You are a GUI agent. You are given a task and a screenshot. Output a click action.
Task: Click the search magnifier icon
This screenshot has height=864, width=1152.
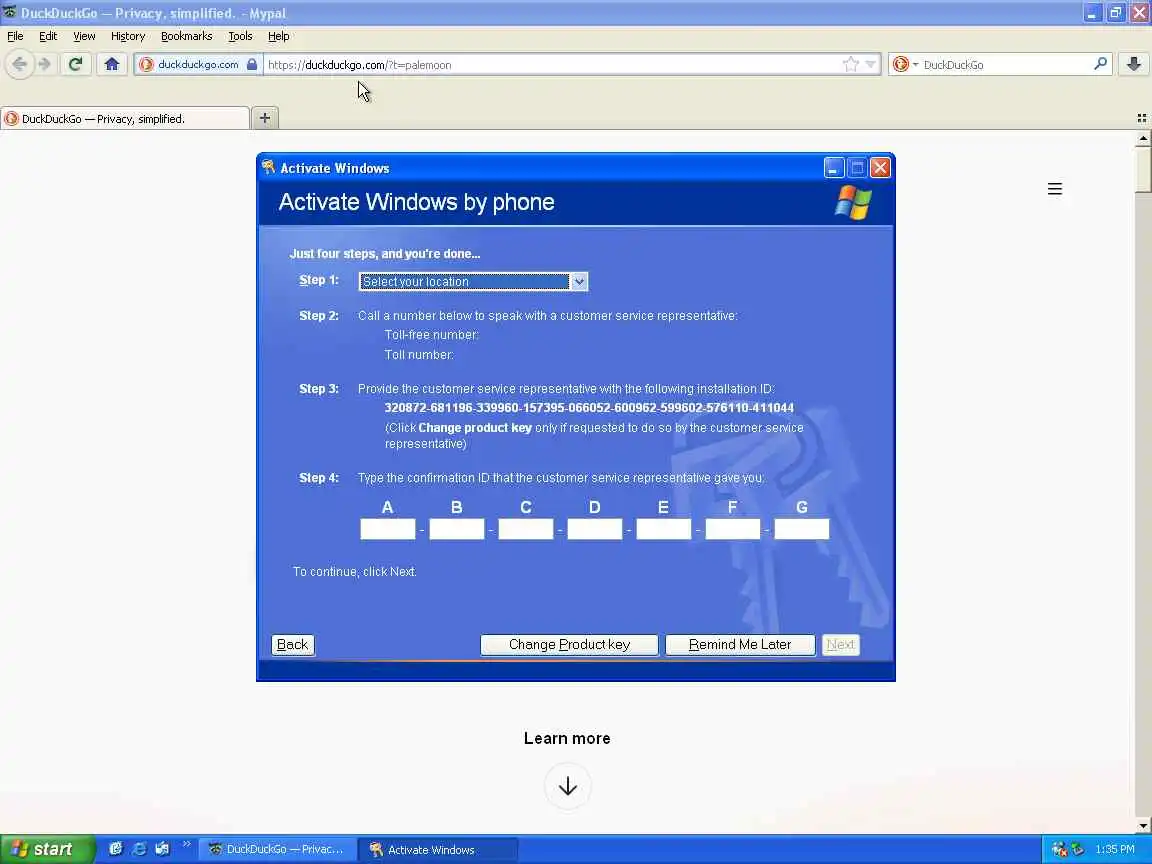click(1100, 65)
